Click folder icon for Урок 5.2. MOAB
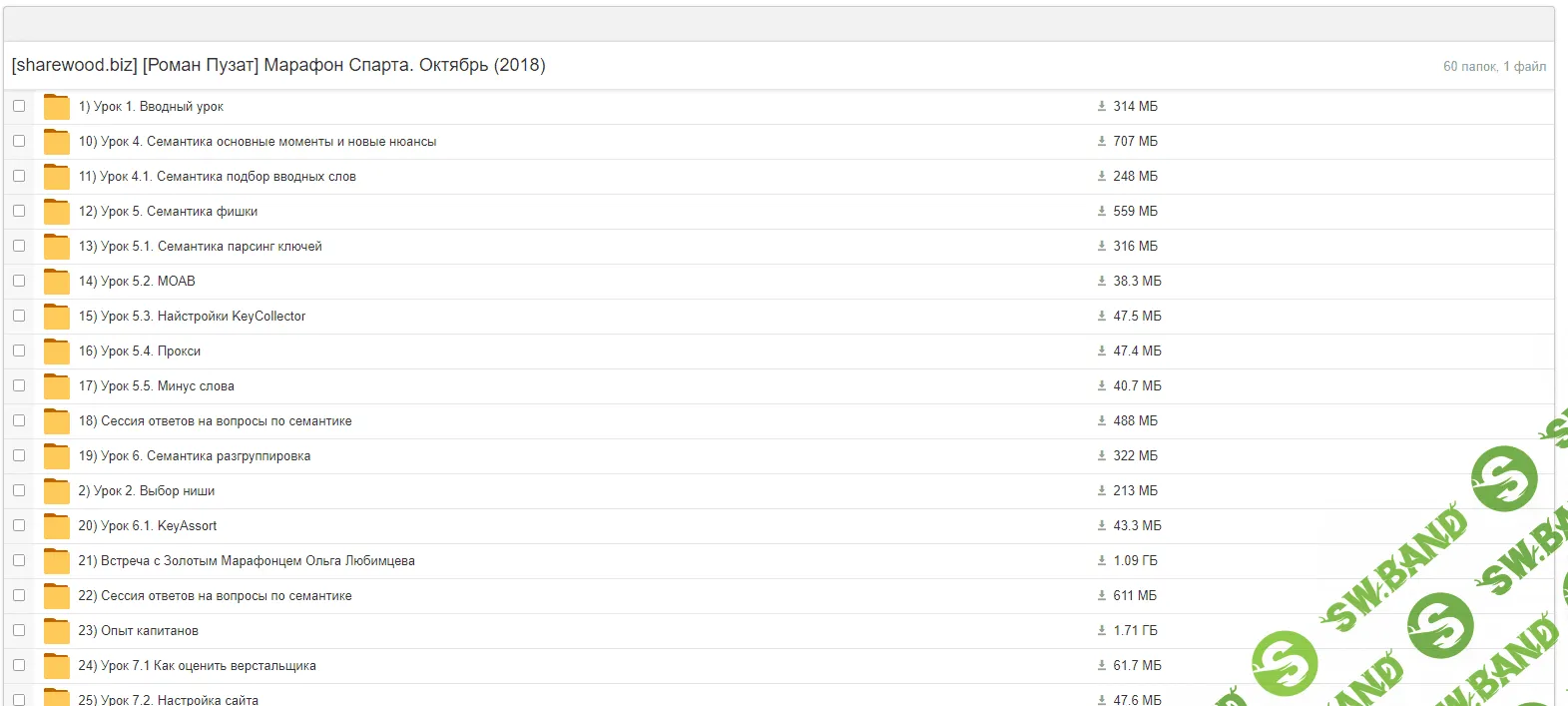1568x706 pixels. pos(57,282)
